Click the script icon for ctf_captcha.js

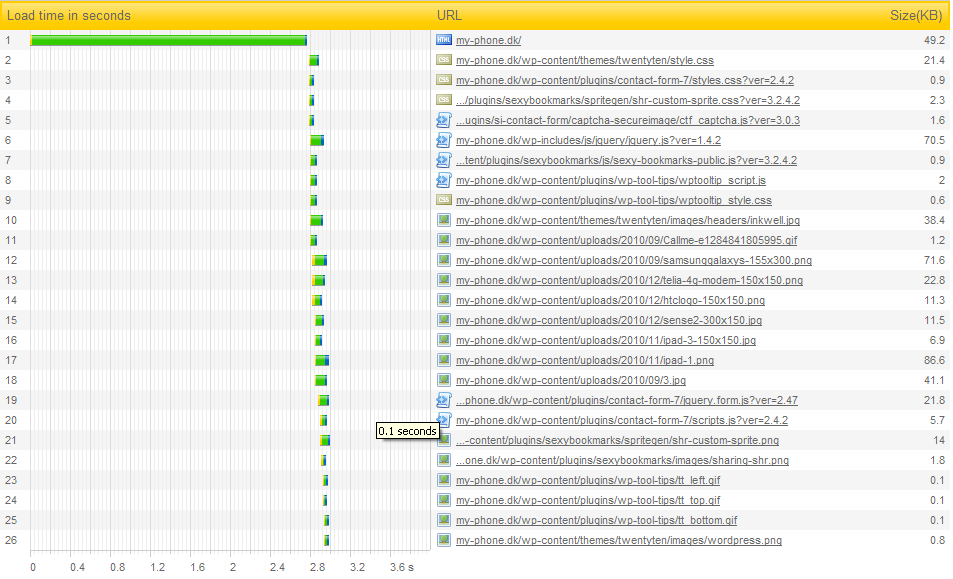click(x=444, y=120)
